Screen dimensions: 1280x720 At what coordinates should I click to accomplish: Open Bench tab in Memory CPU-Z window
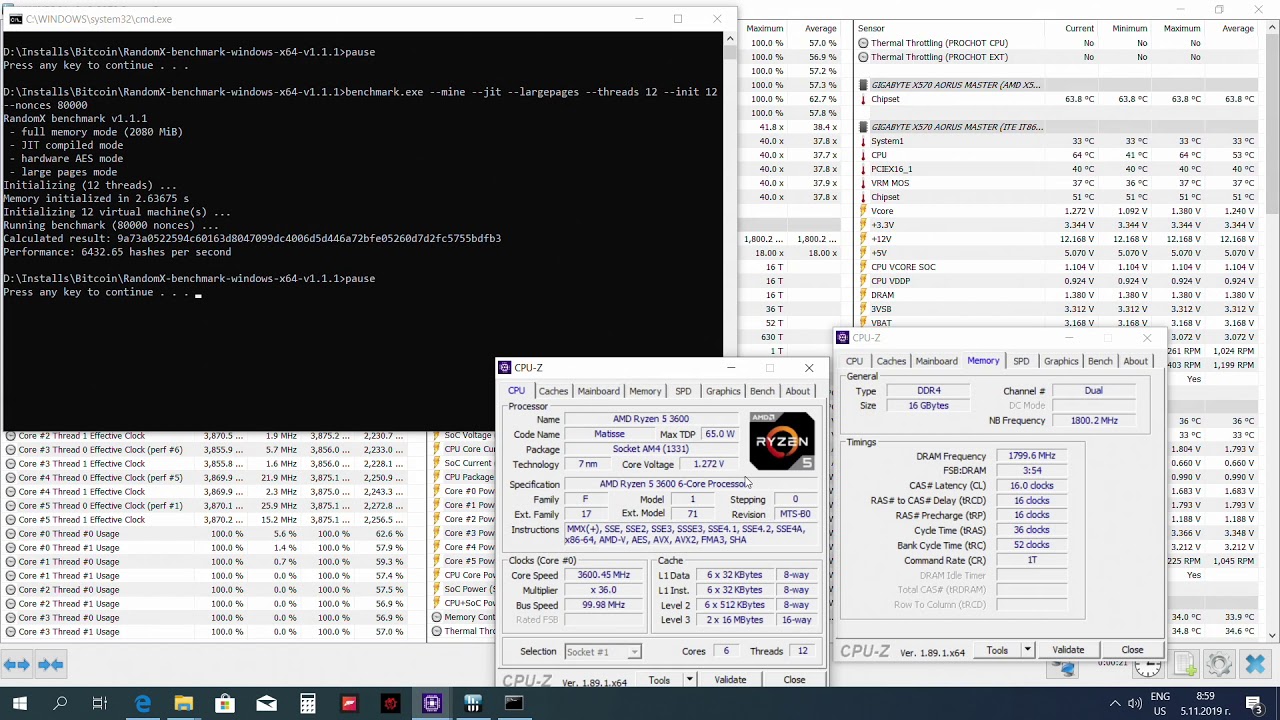(1100, 361)
